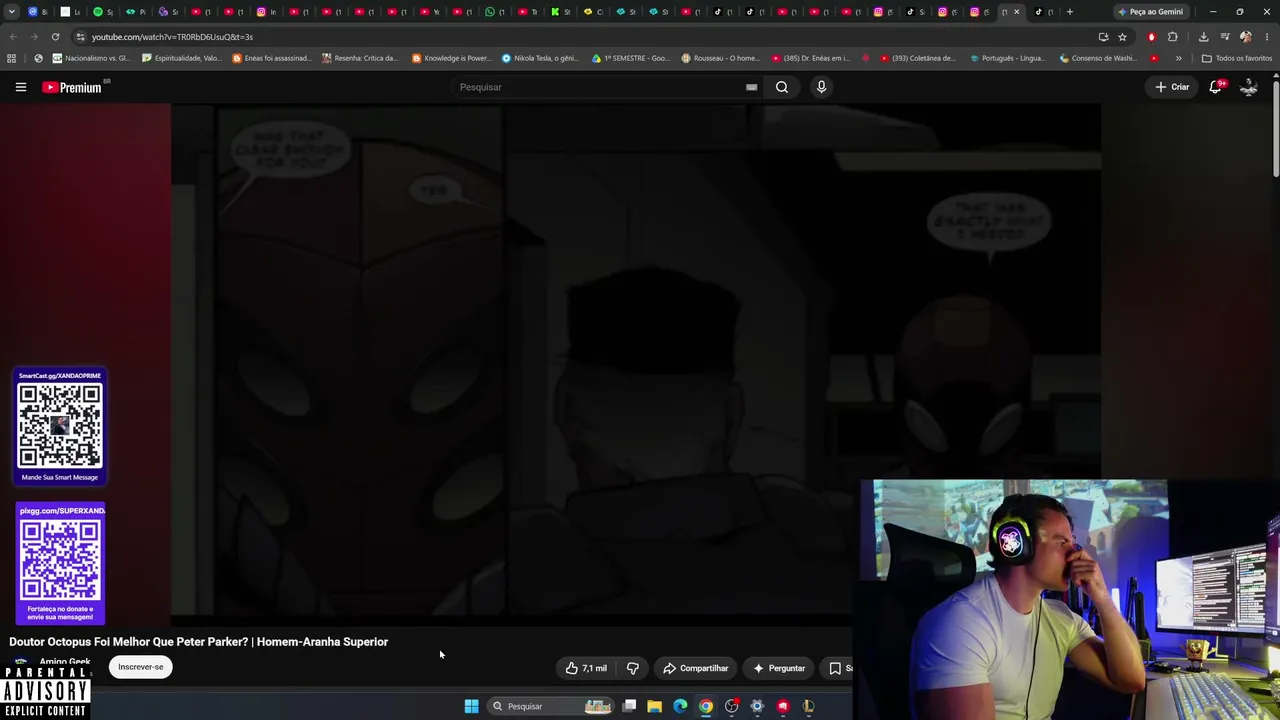Open the Chrome three-dot menu
This screenshot has height=720, width=1280.
tap(1267, 37)
